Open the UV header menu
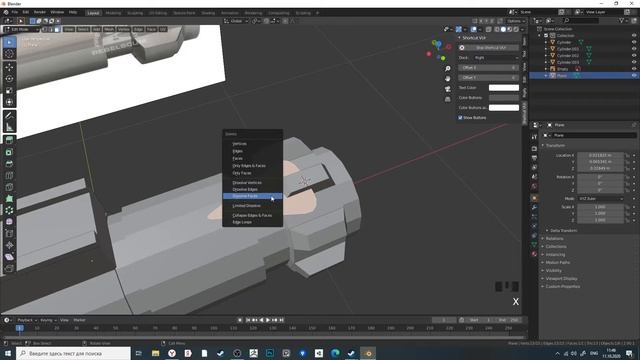Screen dimensions: 640x360 click(x=163, y=29)
